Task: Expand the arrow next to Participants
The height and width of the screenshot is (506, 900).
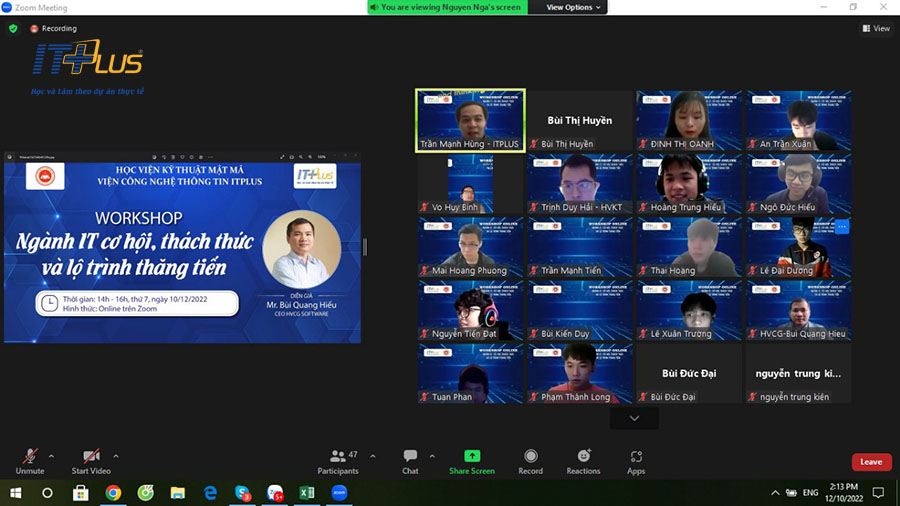Action: [x=373, y=456]
